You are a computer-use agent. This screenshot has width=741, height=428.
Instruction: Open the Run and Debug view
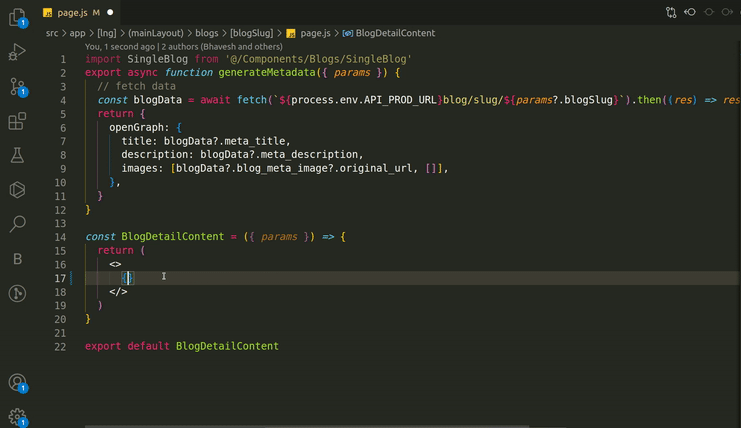coord(17,52)
